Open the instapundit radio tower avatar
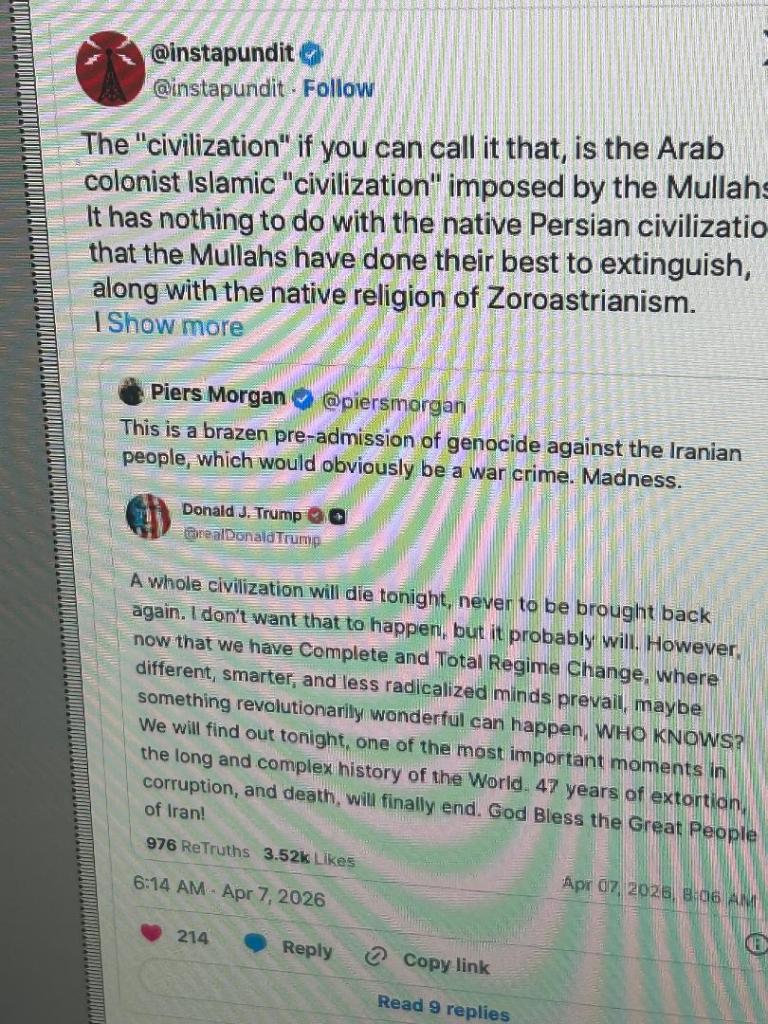The image size is (768, 1024). 110,68
